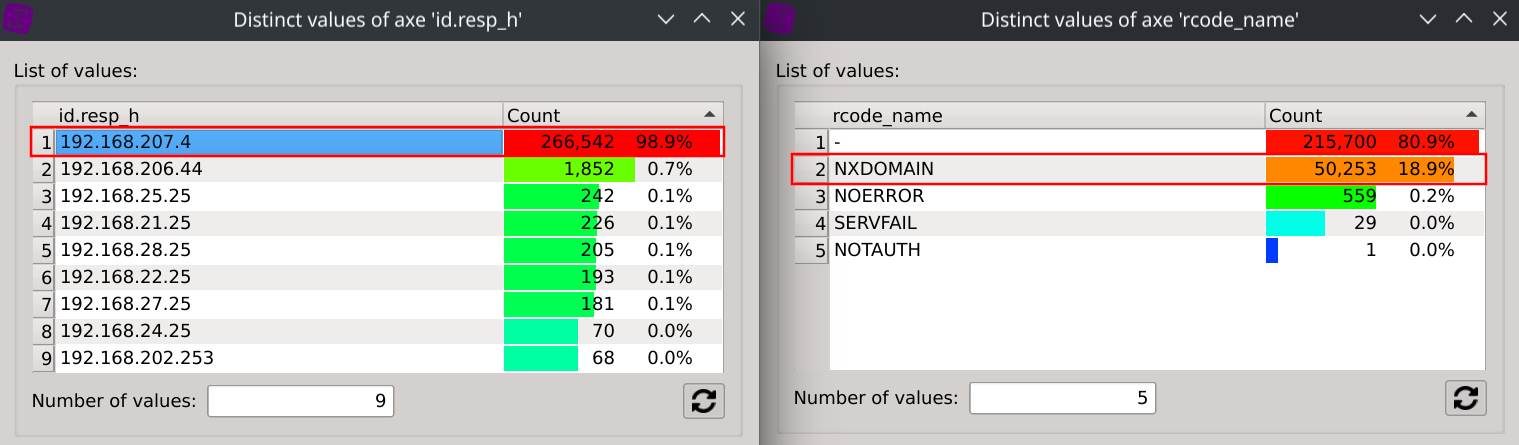Select the NXDOMAIN value row
Image resolution: width=1519 pixels, height=445 pixels.
[1046, 169]
